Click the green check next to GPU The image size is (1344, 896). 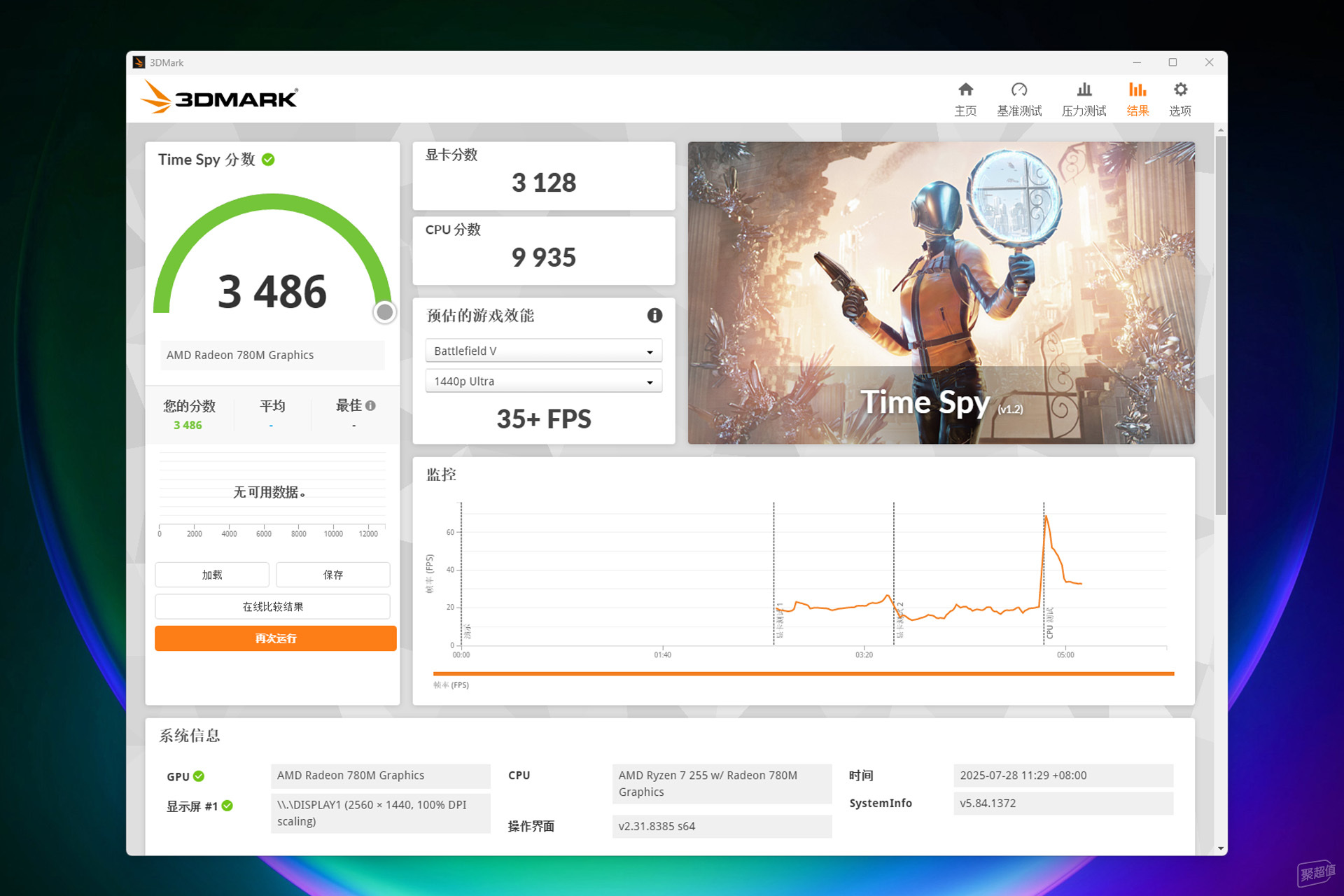pos(199,776)
